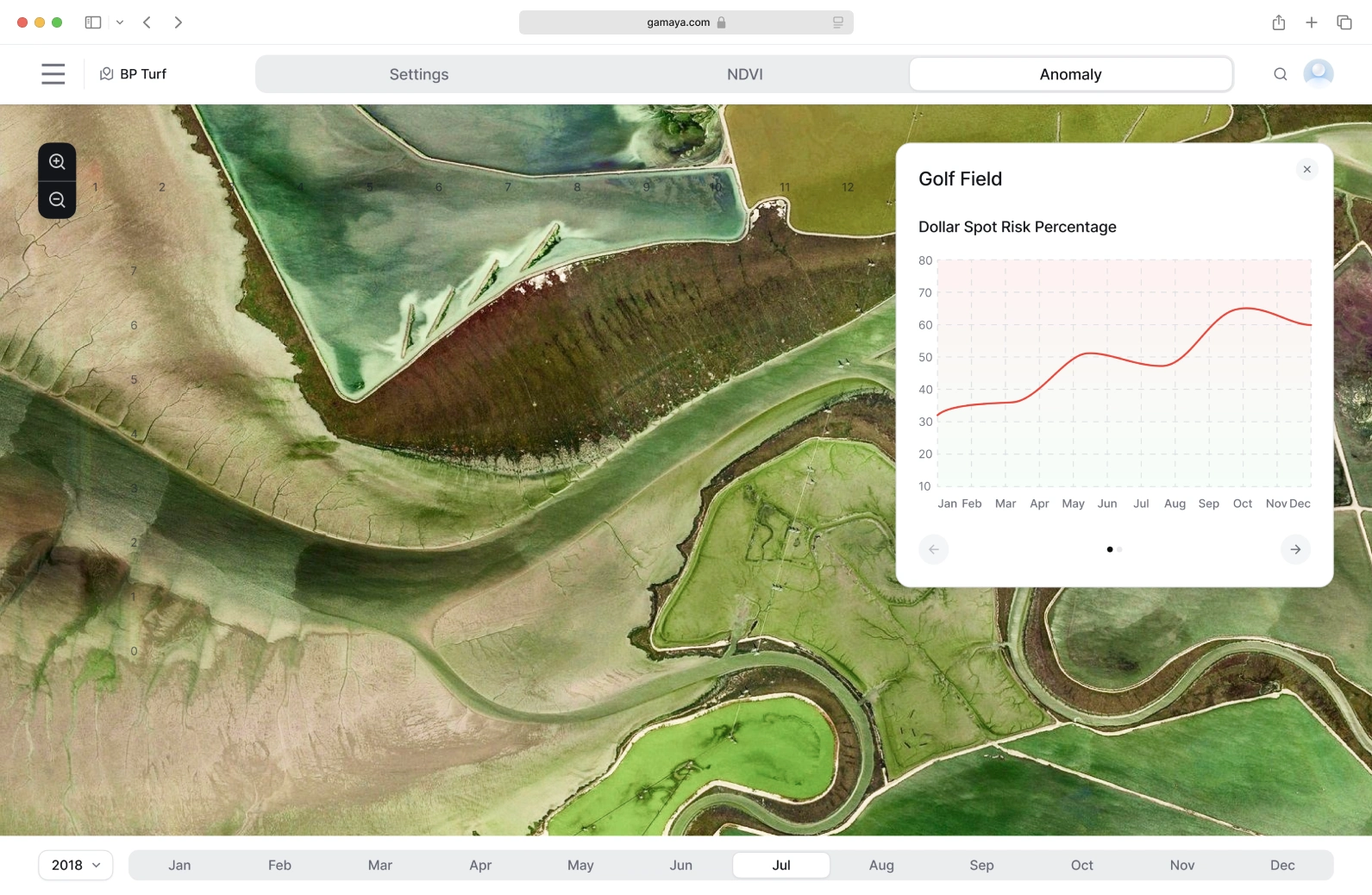Screen dimensions: 1372x895
Task: Select Aug on the timeline
Action: (x=881, y=865)
